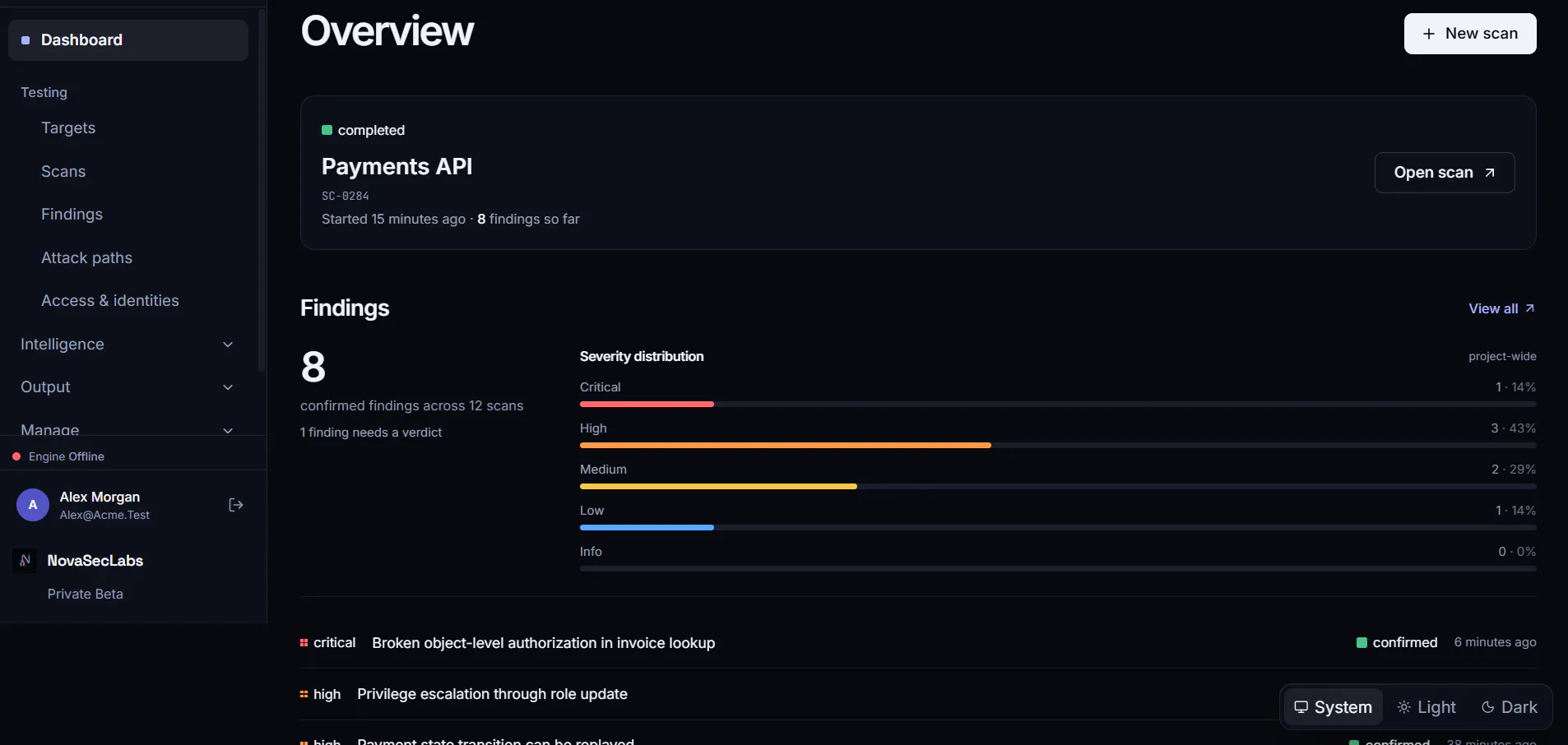Click the arrow icon in Open scan button
Image resolution: width=1568 pixels, height=745 pixels.
1490,173
